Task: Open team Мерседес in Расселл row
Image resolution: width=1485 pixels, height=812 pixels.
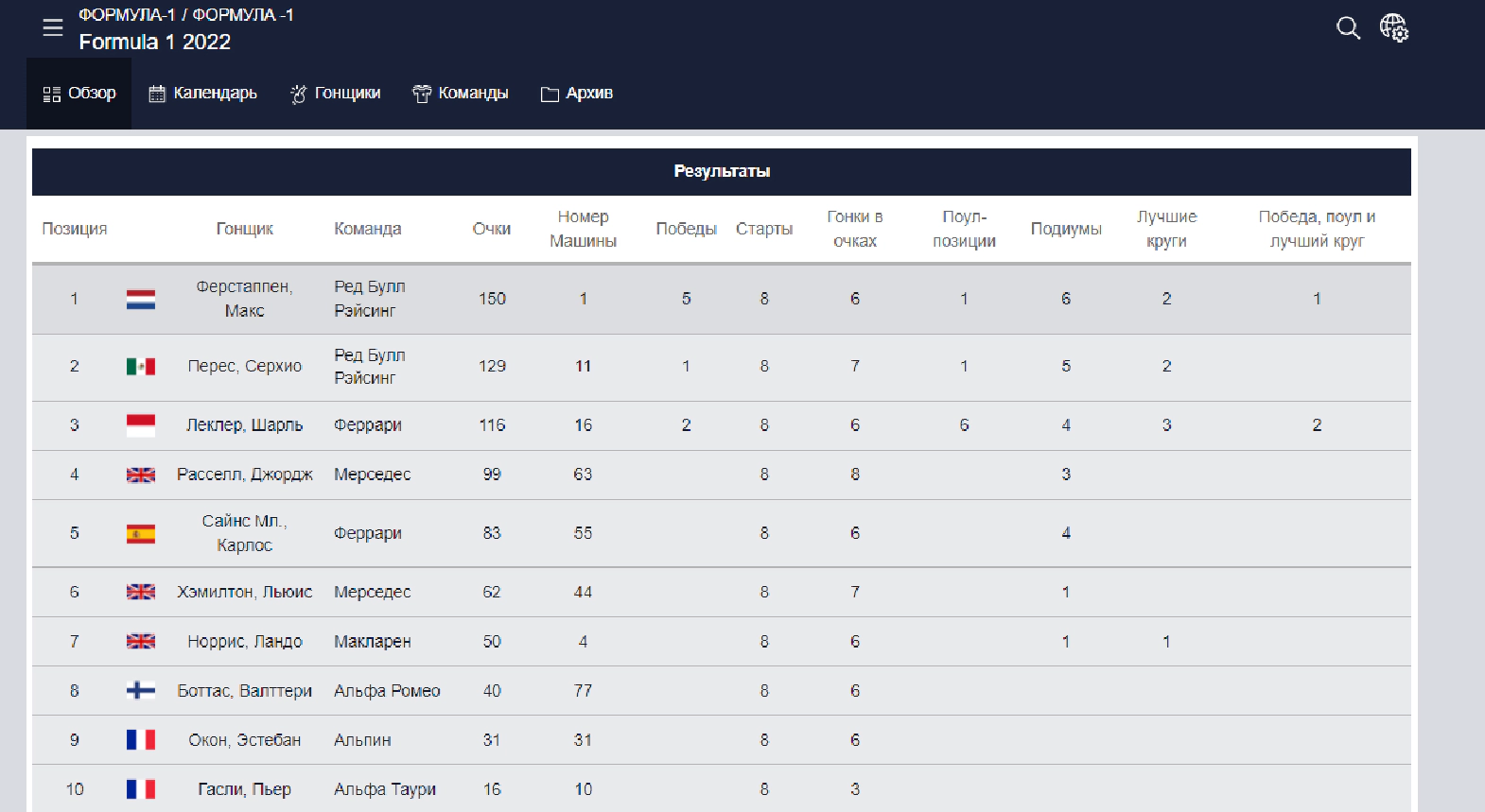Action: (x=373, y=475)
